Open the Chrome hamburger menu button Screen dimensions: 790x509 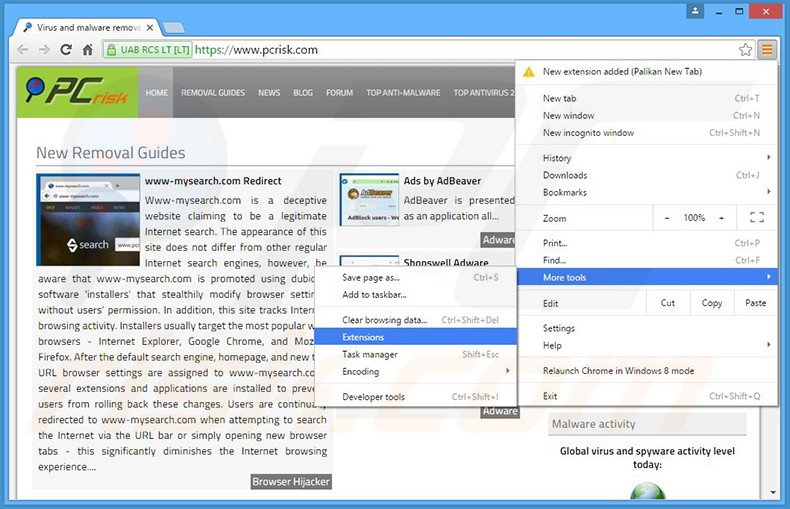[767, 49]
